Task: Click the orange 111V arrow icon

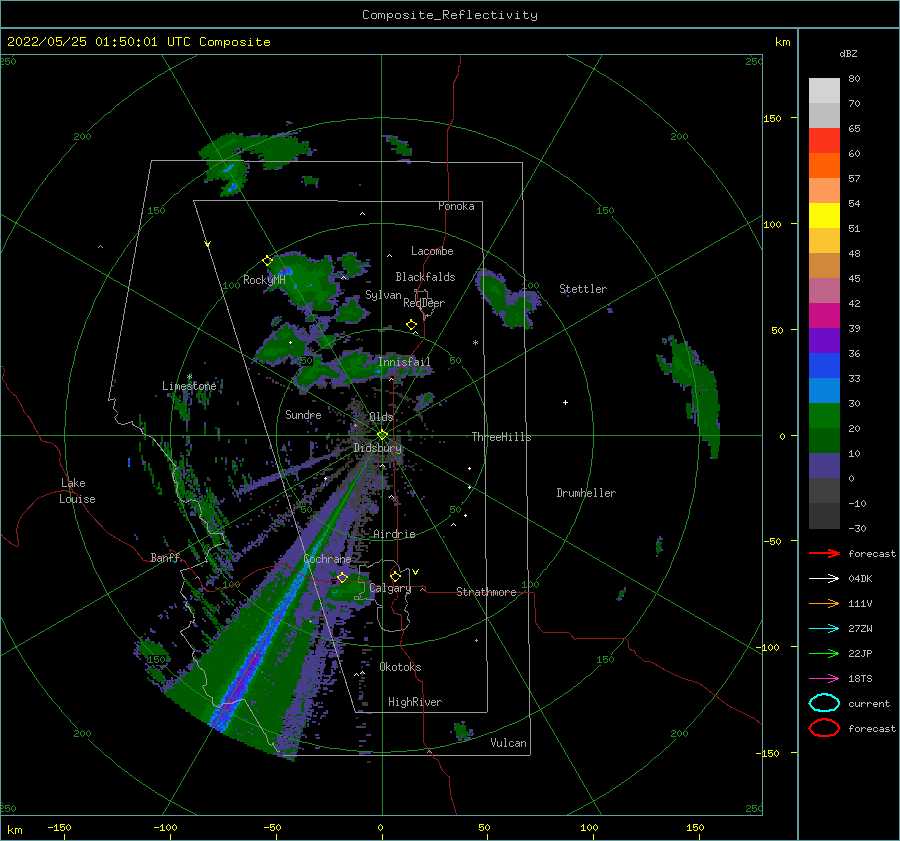Action: coord(824,603)
